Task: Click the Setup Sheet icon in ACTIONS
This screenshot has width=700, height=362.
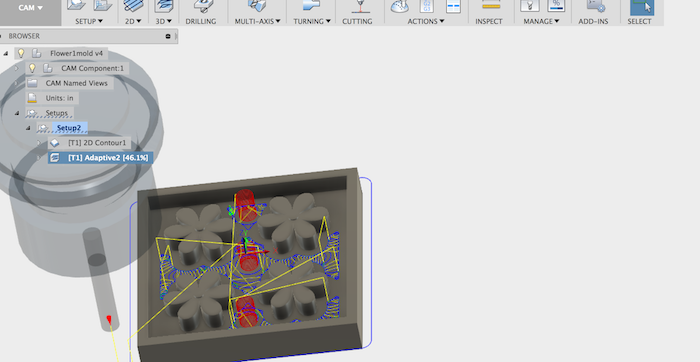Action: [453, 6]
